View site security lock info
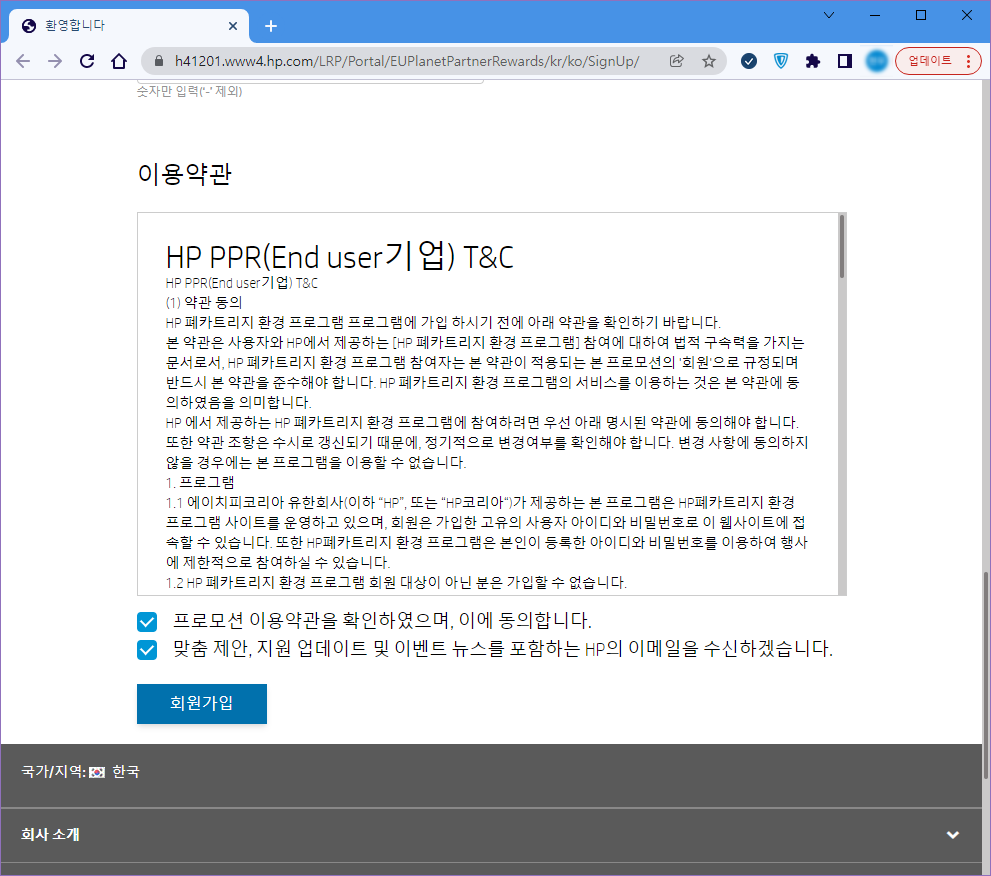 [159, 61]
